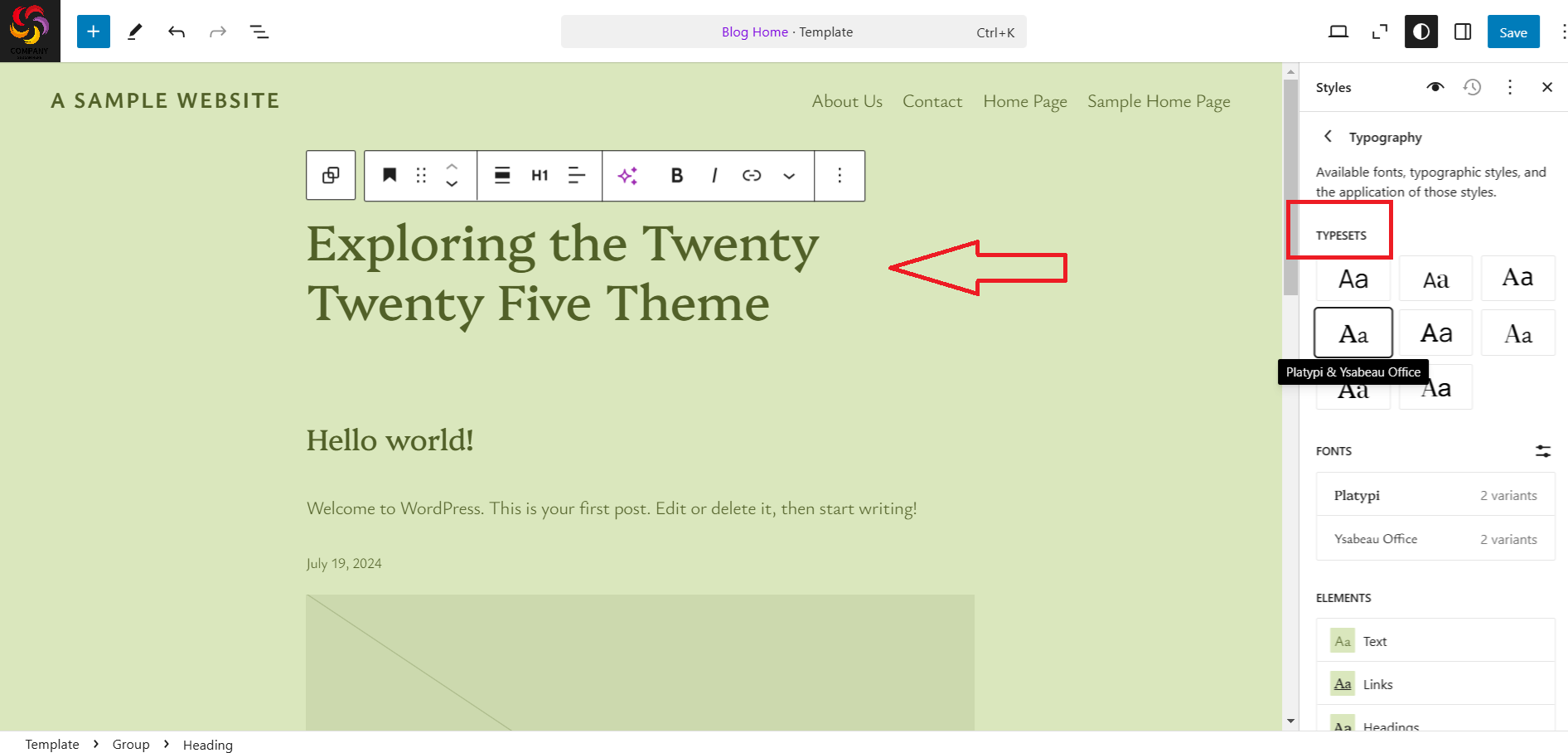
Task: Select the Home Page navigation item
Action: coord(1024,100)
